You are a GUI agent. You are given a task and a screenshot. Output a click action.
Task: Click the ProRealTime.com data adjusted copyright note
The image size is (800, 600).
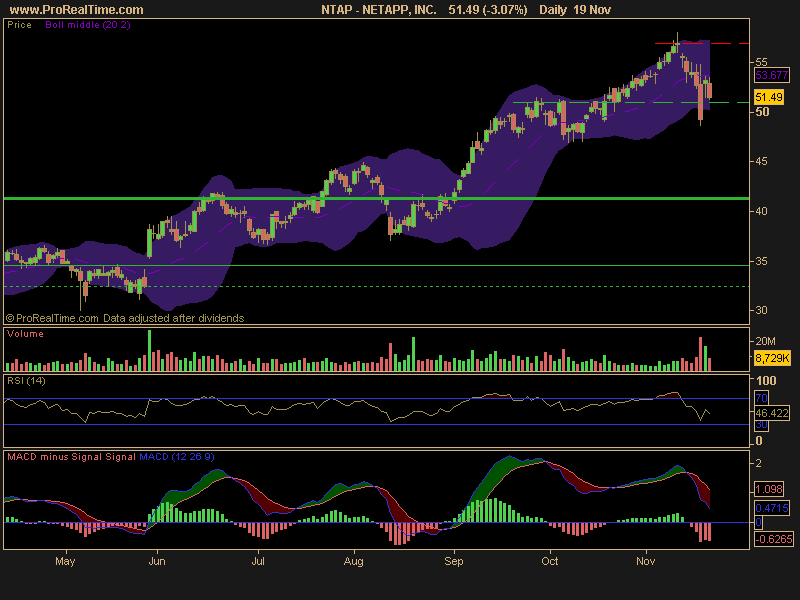click(x=125, y=318)
